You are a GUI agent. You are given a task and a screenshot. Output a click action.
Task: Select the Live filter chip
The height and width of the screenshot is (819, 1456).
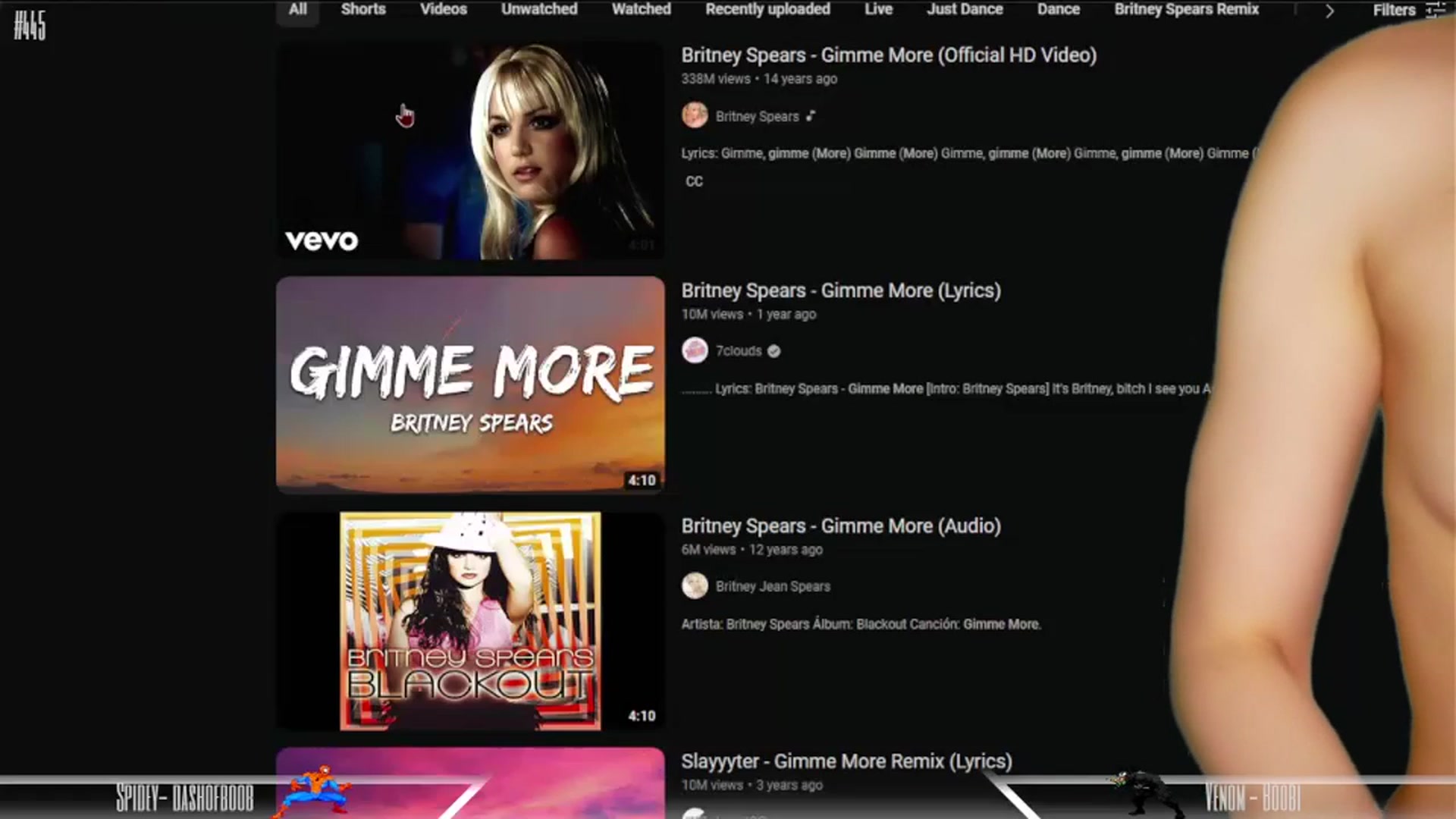[x=878, y=10]
